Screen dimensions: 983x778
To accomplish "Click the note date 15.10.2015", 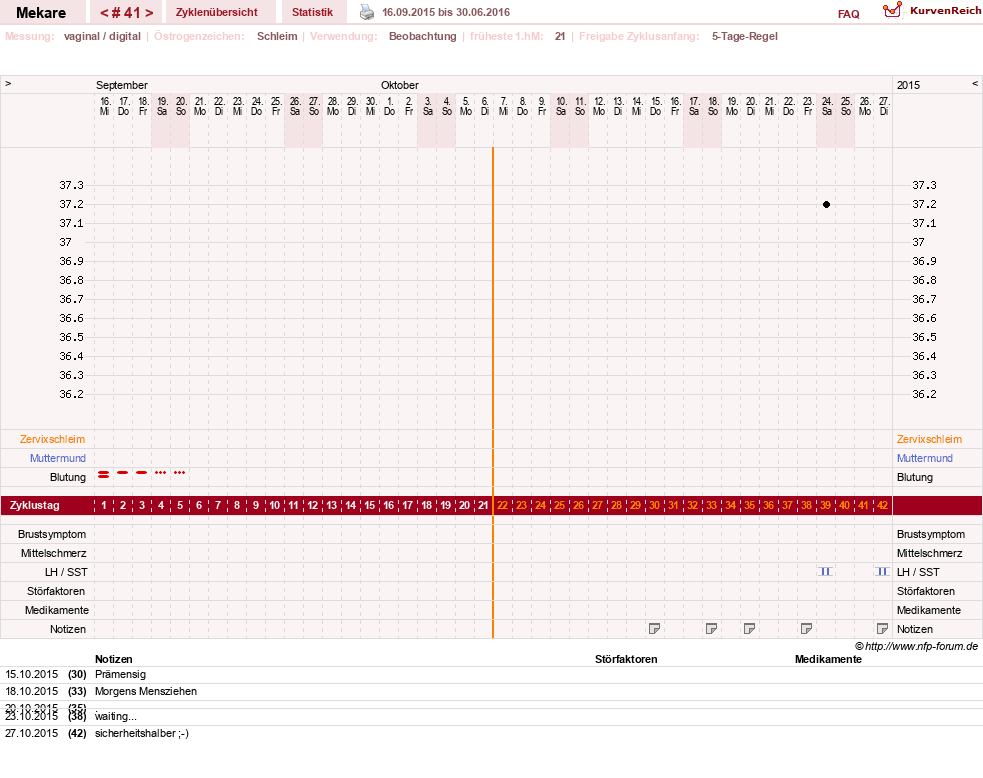I will coord(31,675).
